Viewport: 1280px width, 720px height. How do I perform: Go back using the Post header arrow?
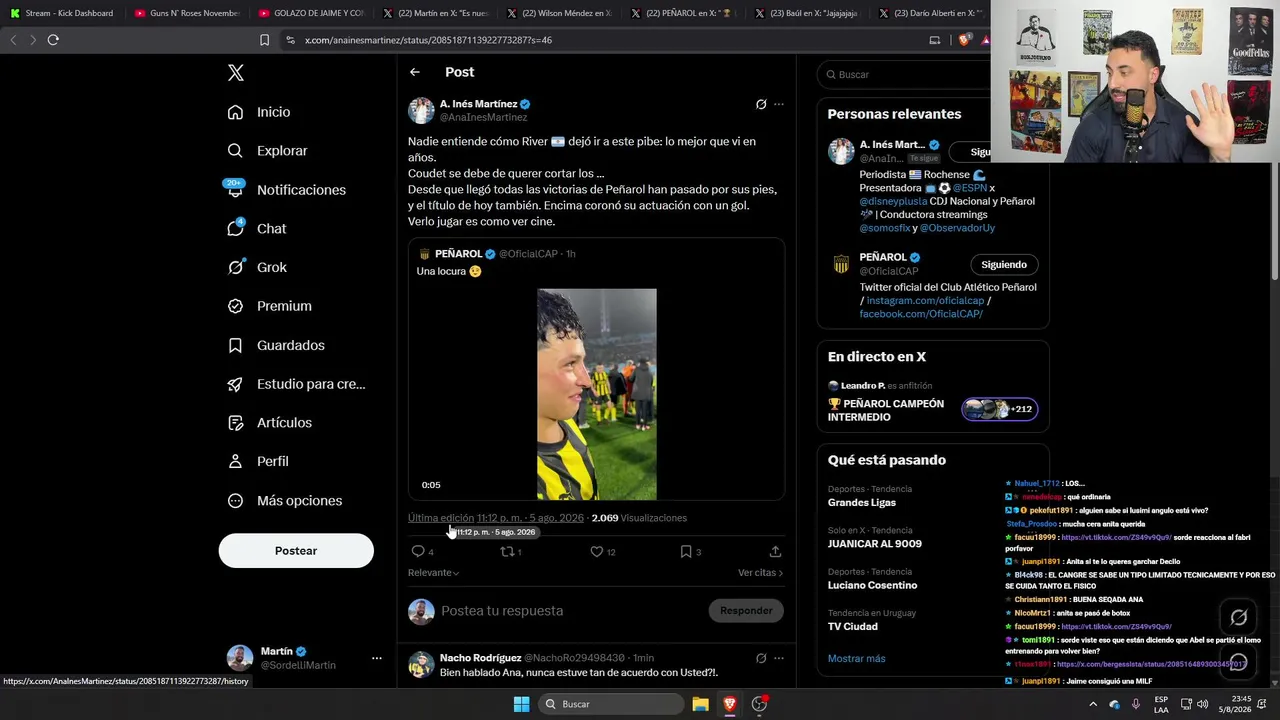(x=415, y=72)
